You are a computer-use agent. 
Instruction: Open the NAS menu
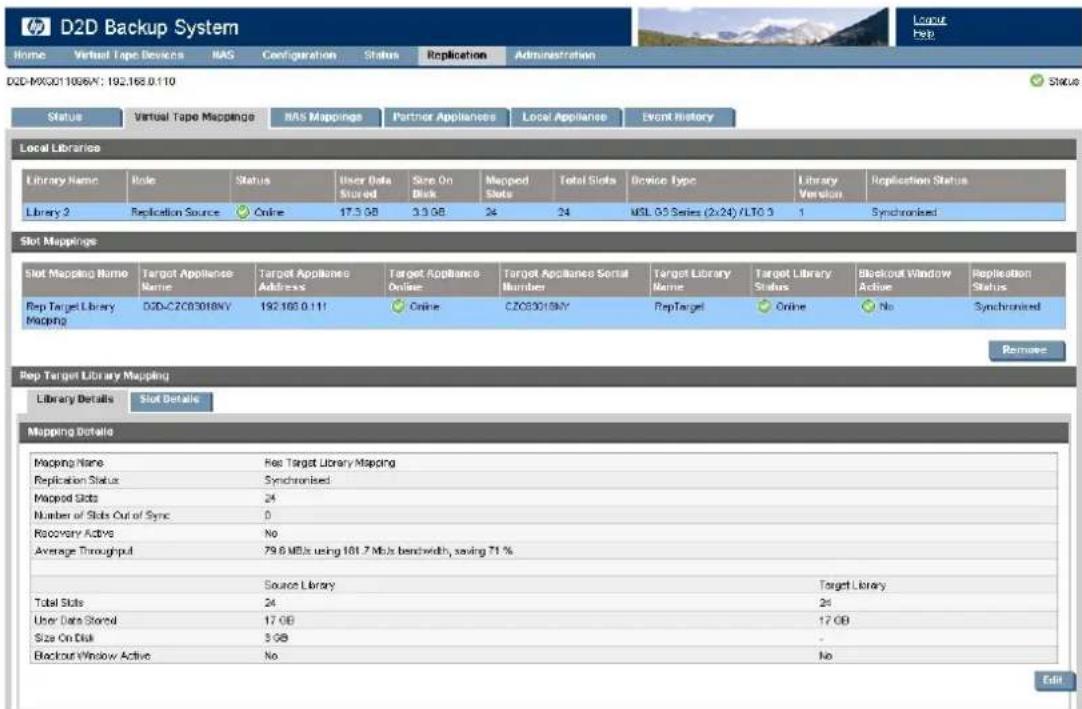click(223, 55)
